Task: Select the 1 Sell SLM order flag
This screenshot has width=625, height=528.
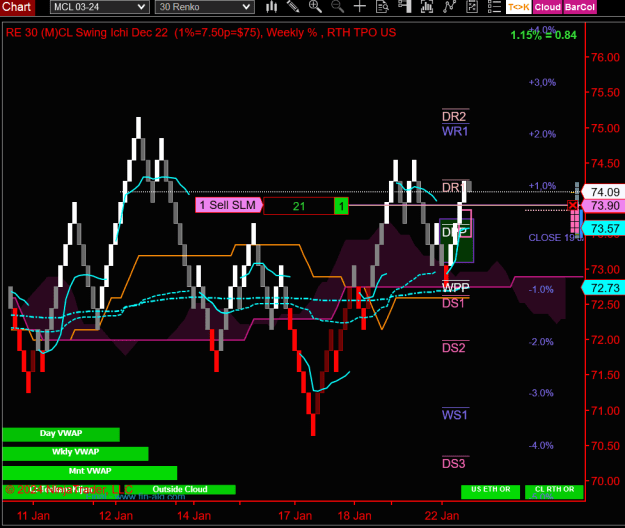Action: click(x=228, y=205)
